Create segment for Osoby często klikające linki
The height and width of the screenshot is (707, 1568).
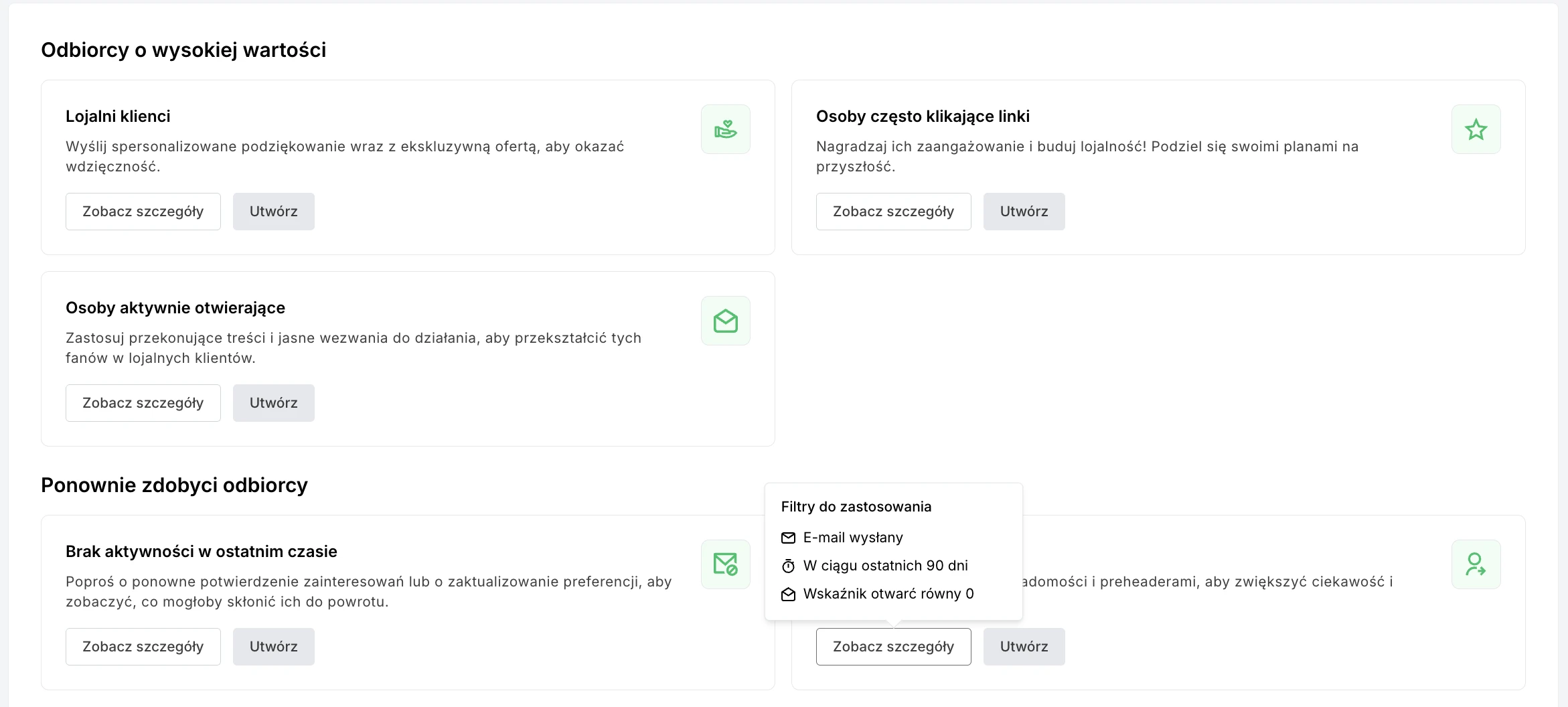(x=1024, y=212)
